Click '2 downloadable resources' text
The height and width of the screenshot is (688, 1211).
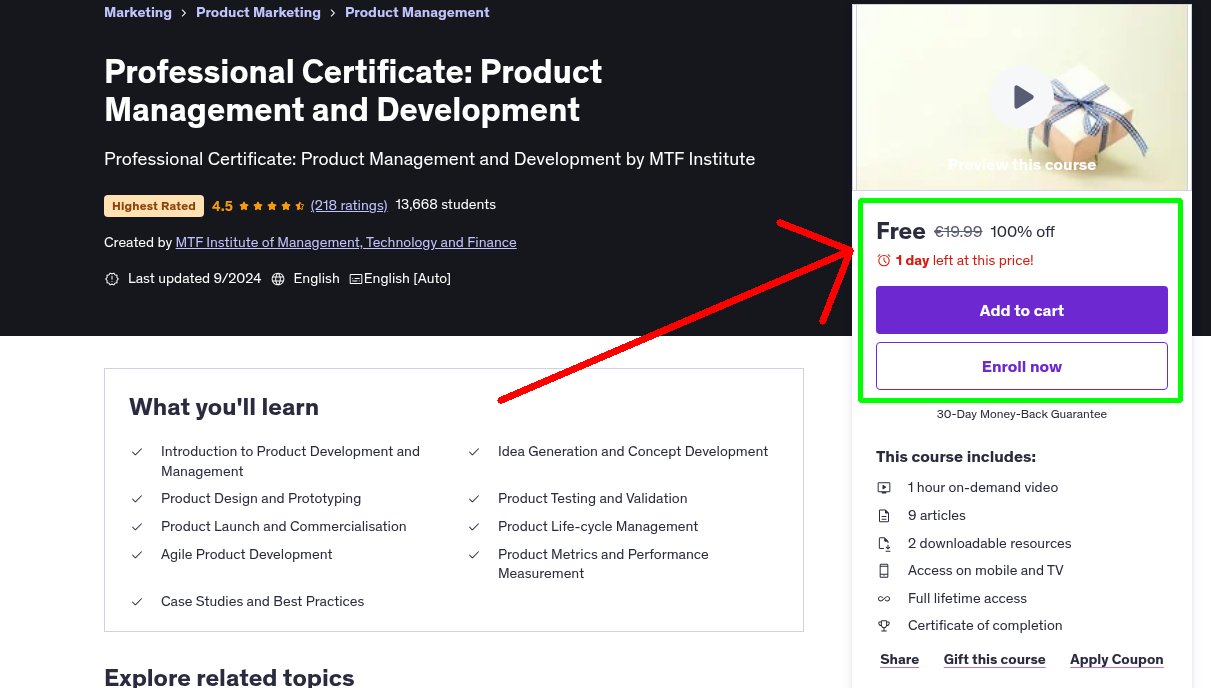pyautogui.click(x=990, y=544)
